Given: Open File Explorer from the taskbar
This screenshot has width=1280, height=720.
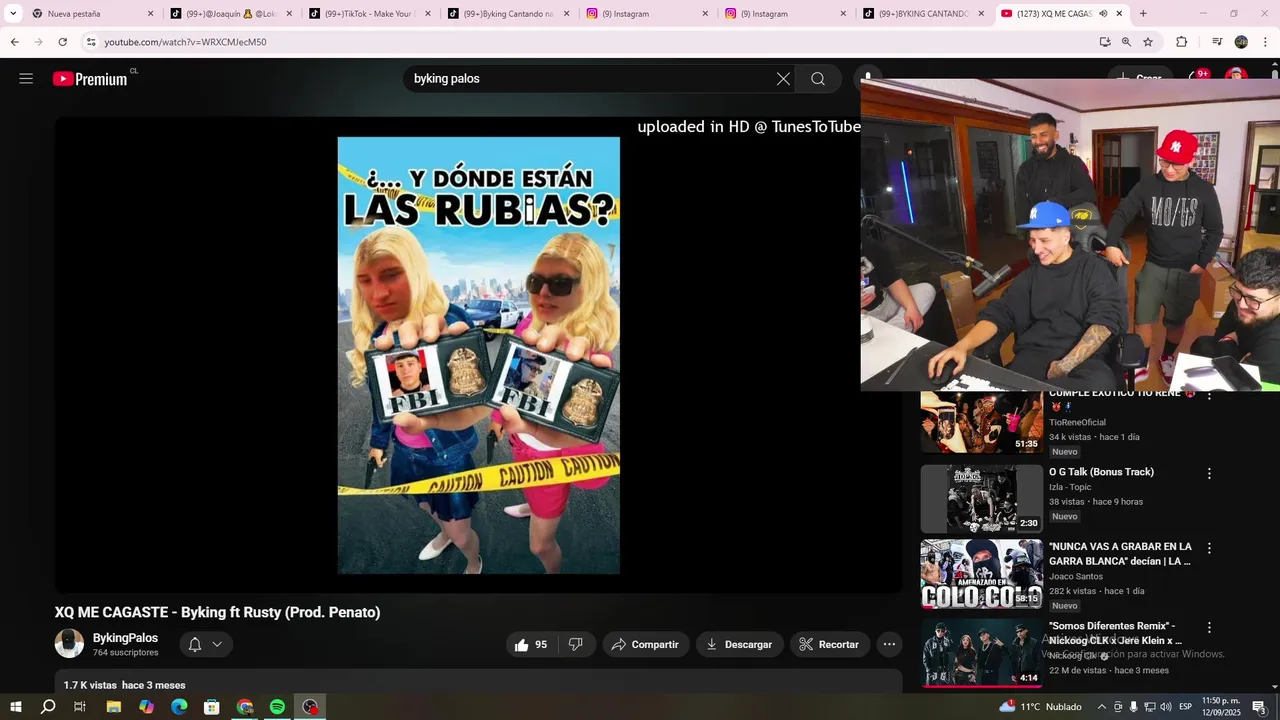Looking at the screenshot, I should point(114,707).
